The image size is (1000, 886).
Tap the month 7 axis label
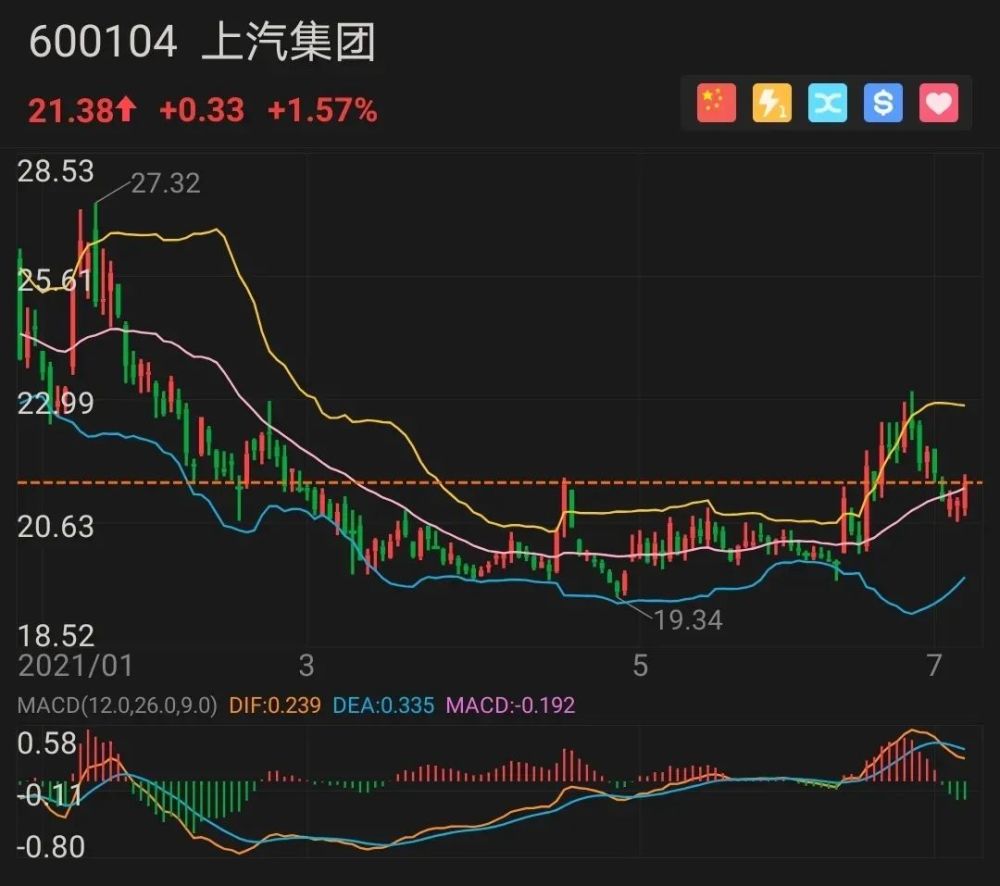tap(934, 666)
